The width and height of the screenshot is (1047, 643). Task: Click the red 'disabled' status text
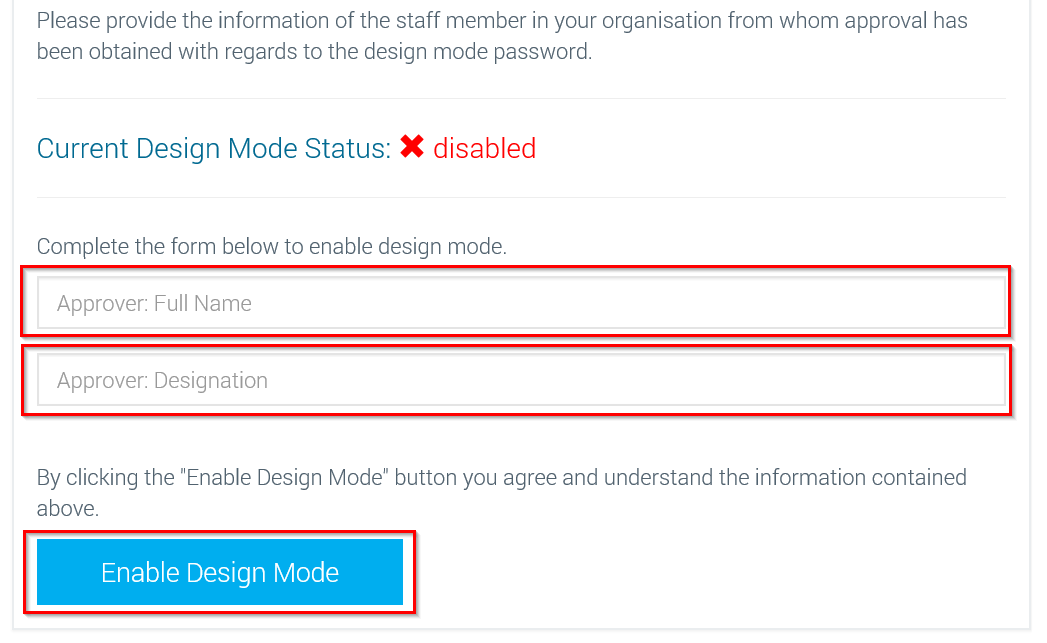pos(484,148)
